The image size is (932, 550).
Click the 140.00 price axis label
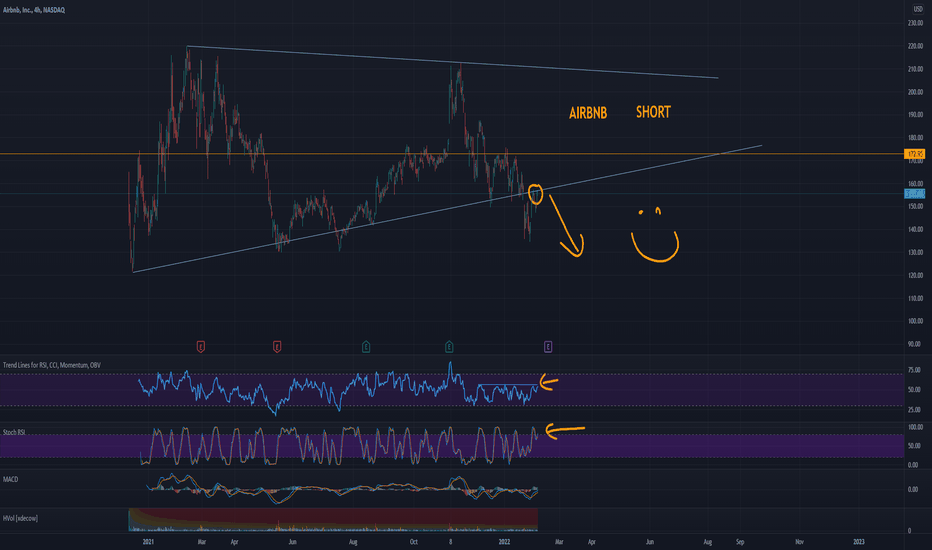[x=915, y=230]
